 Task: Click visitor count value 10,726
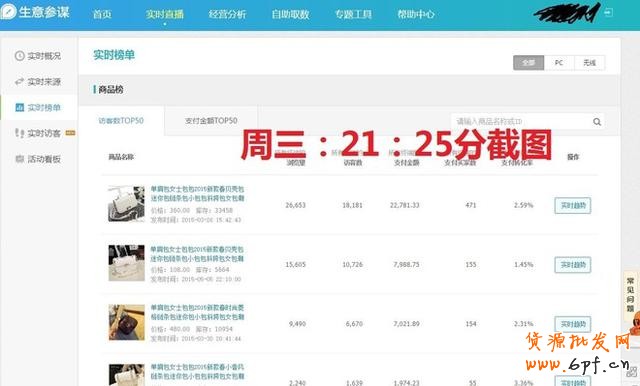click(352, 265)
